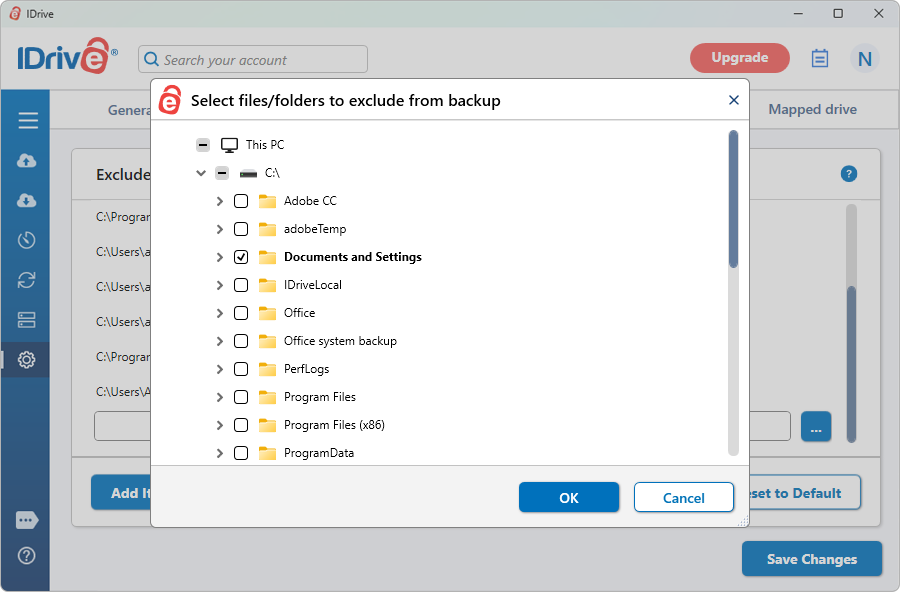Image resolution: width=900 pixels, height=592 pixels.
Task: Click the folder tree vertical scrollbar
Action: [733, 200]
